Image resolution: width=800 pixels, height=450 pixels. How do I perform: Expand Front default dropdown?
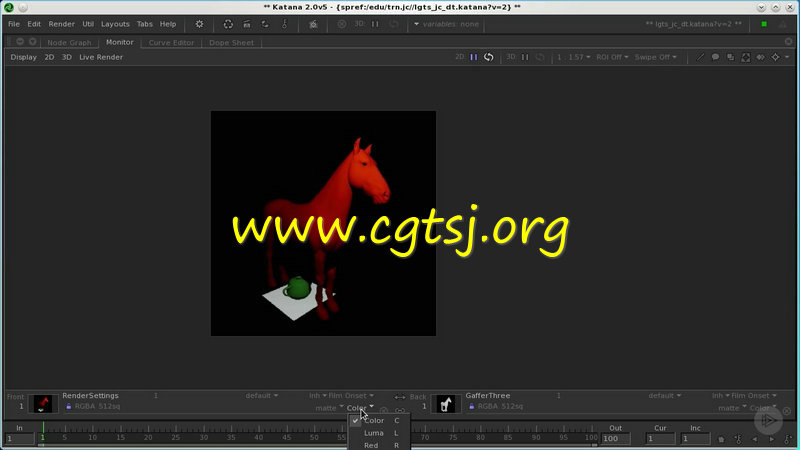(x=262, y=395)
